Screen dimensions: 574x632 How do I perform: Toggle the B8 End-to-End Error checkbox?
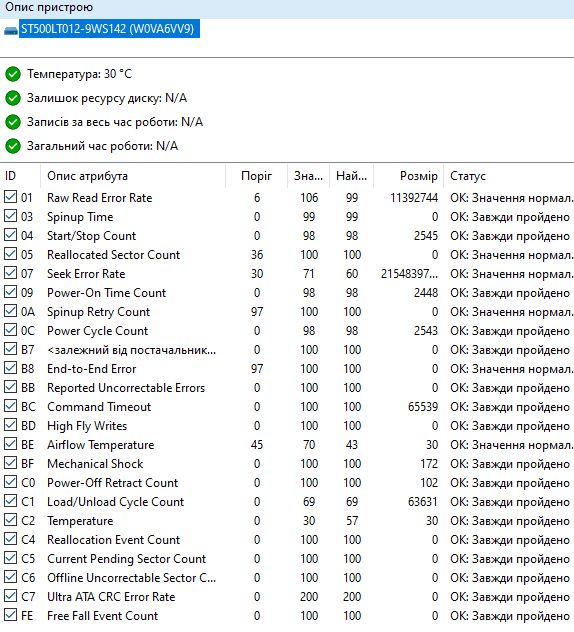tap(10, 368)
